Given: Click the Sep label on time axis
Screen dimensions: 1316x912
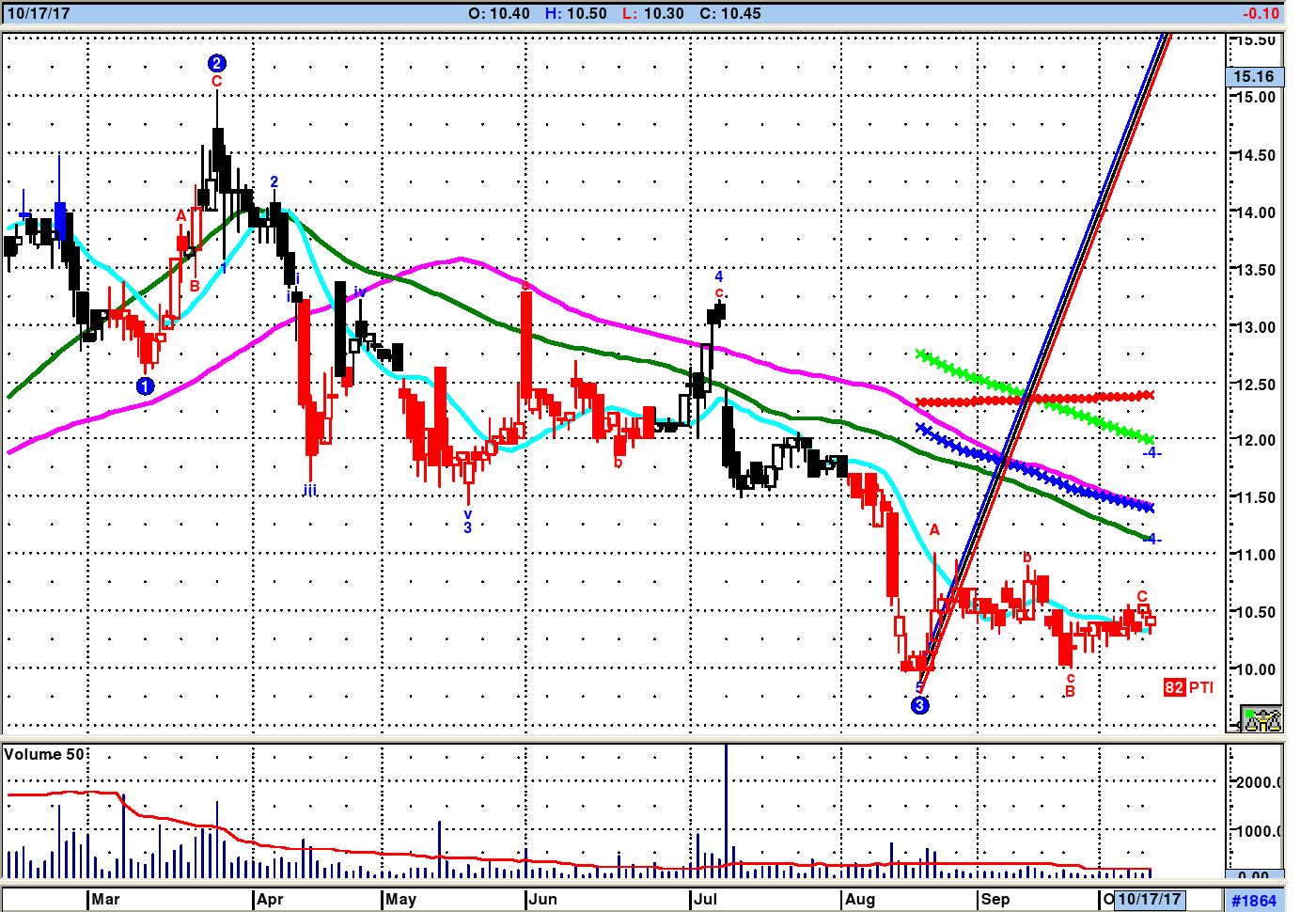Looking at the screenshot, I should click(995, 899).
